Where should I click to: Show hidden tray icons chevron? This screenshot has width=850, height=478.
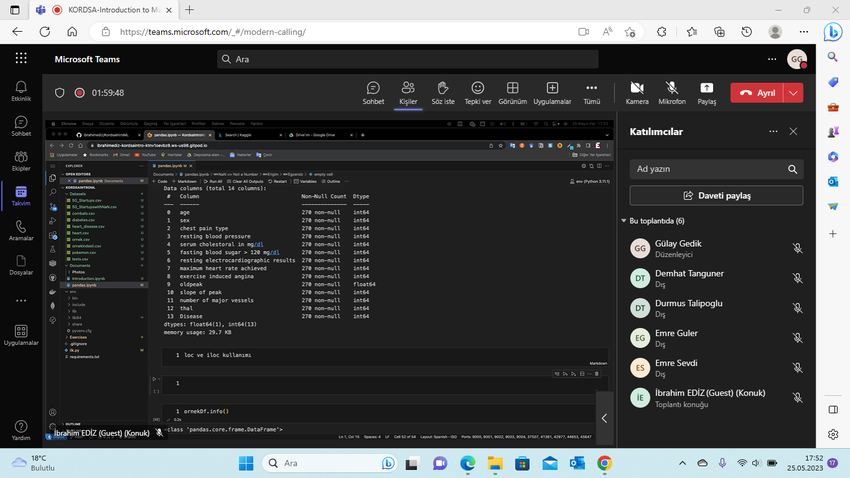pyautogui.click(x=682, y=463)
